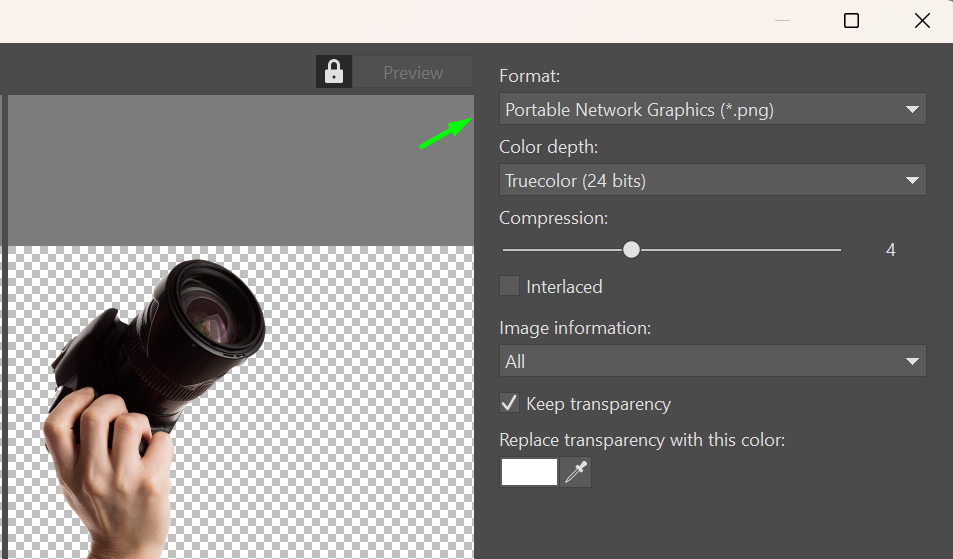Image resolution: width=953 pixels, height=559 pixels.
Task: Click the Format label
Action: coord(529,76)
